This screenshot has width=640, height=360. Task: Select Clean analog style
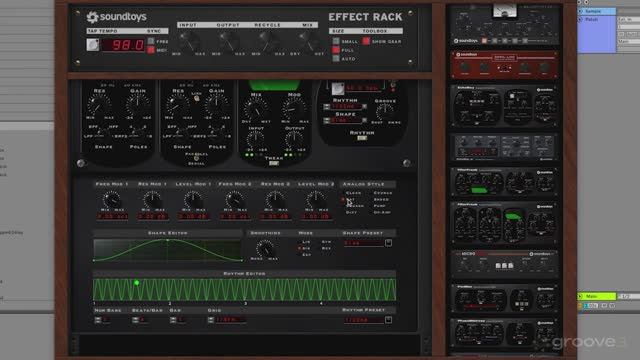(353, 193)
